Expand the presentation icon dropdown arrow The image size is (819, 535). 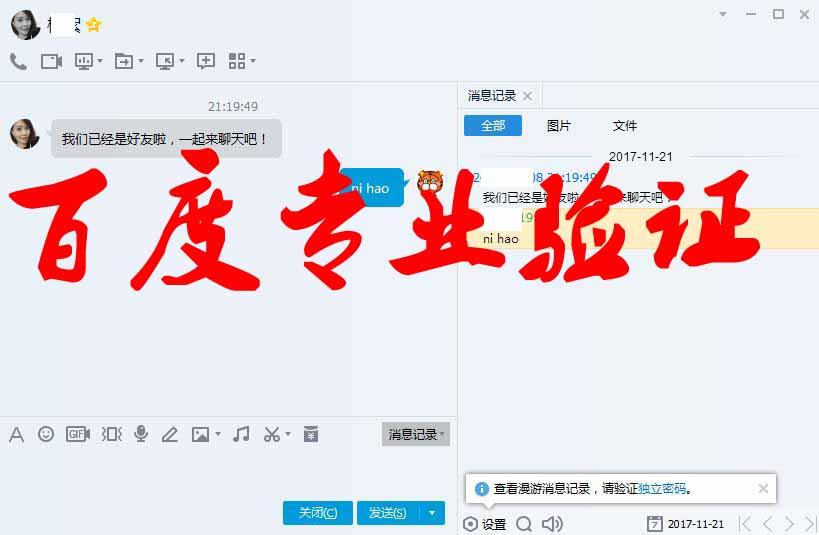[100, 61]
